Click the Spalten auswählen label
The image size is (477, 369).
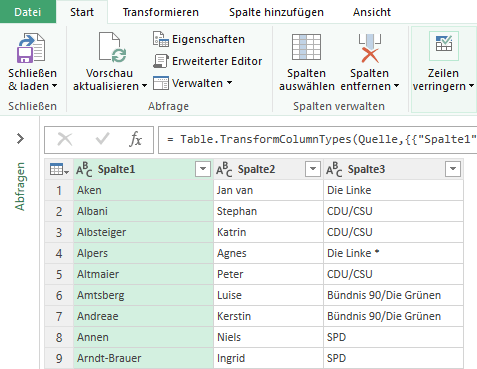(306, 79)
